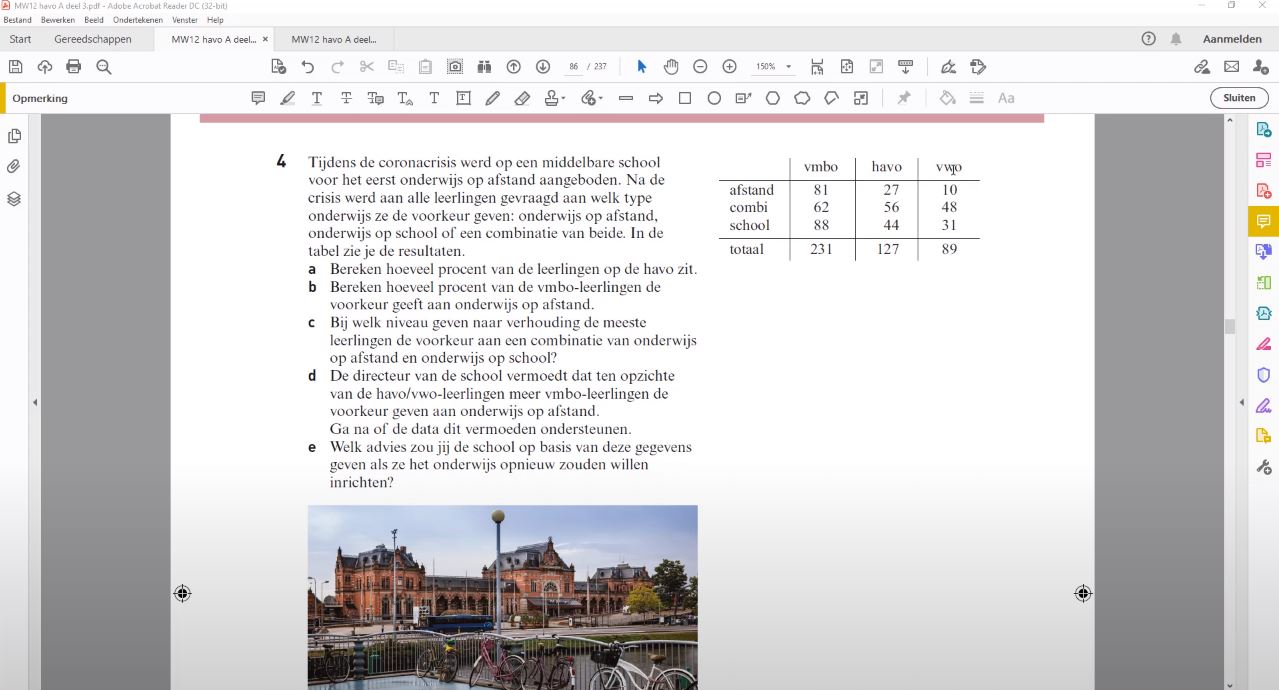This screenshot has width=1279, height=690.
Task: Select the insert text caret tool
Action: 405,98
